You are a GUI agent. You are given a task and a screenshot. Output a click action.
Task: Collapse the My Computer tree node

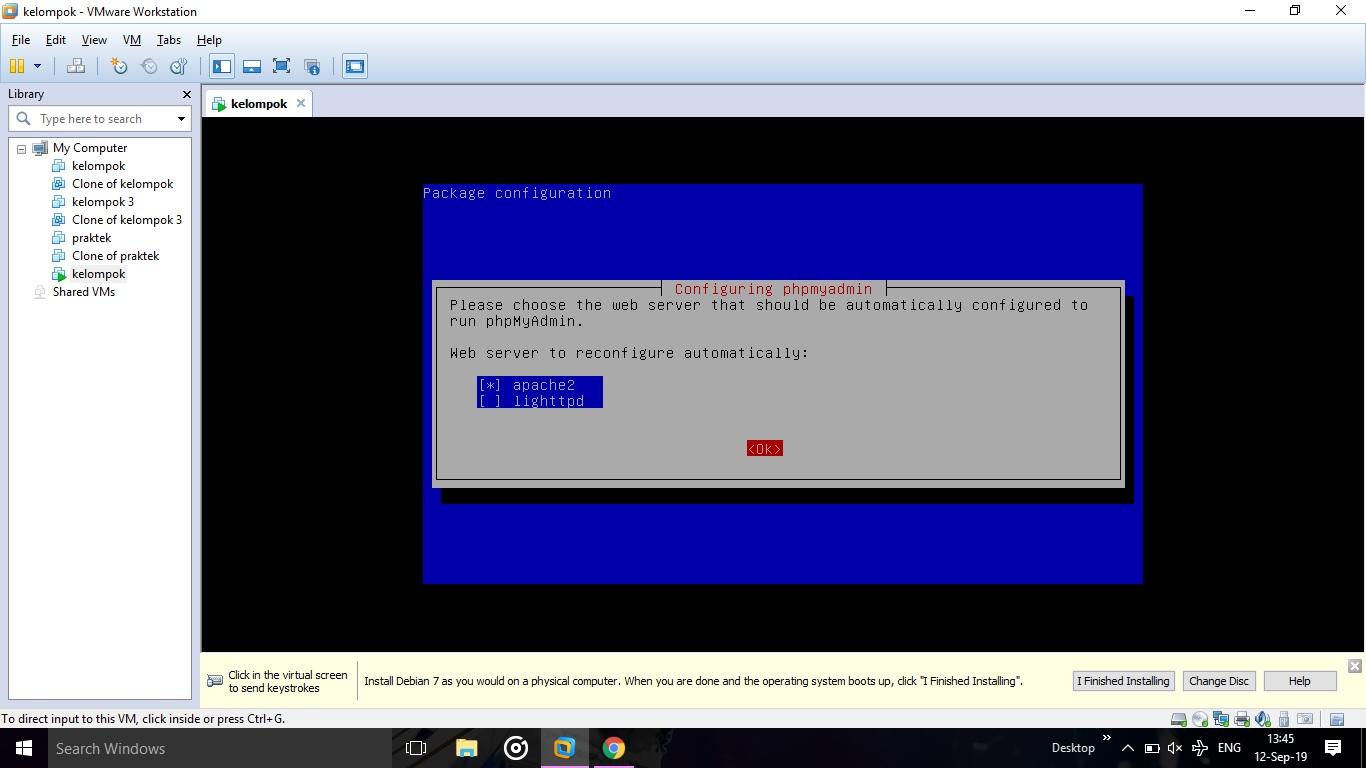coord(21,148)
